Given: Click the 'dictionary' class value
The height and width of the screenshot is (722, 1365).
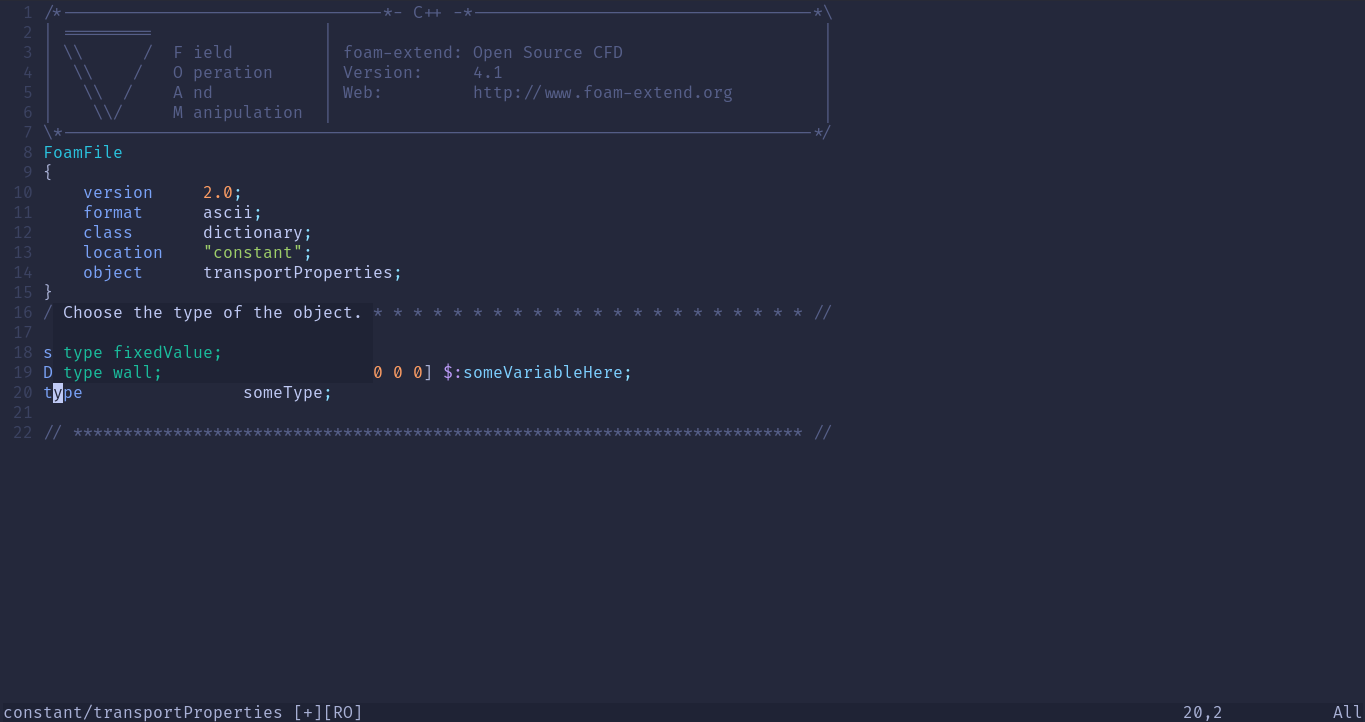Looking at the screenshot, I should (x=253, y=232).
